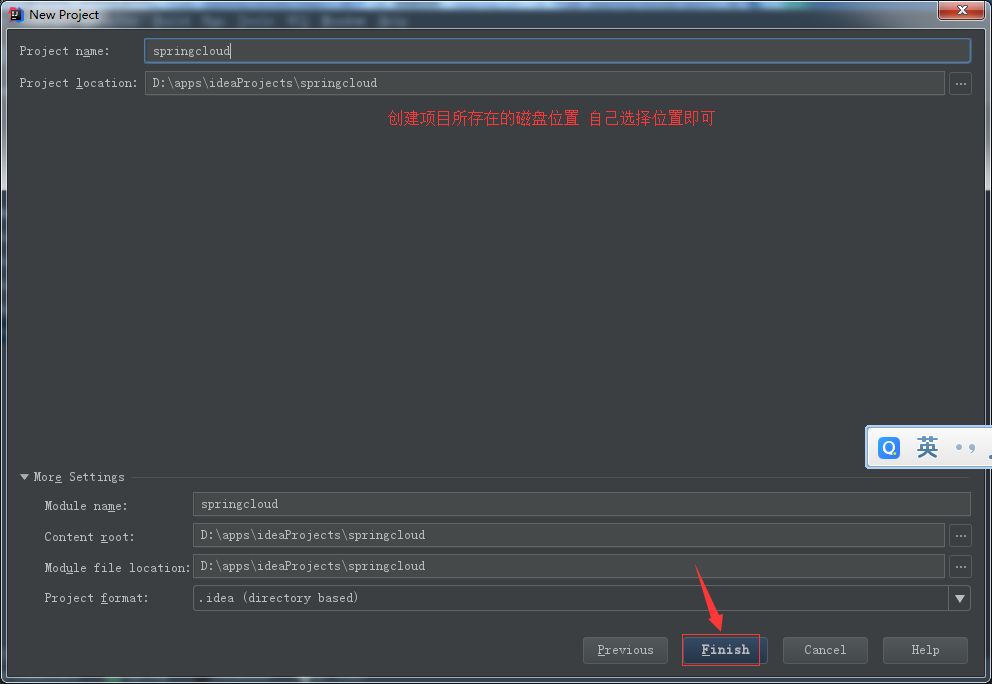Click the New Project title text
This screenshot has height=684, width=992.
pyautogui.click(x=64, y=15)
